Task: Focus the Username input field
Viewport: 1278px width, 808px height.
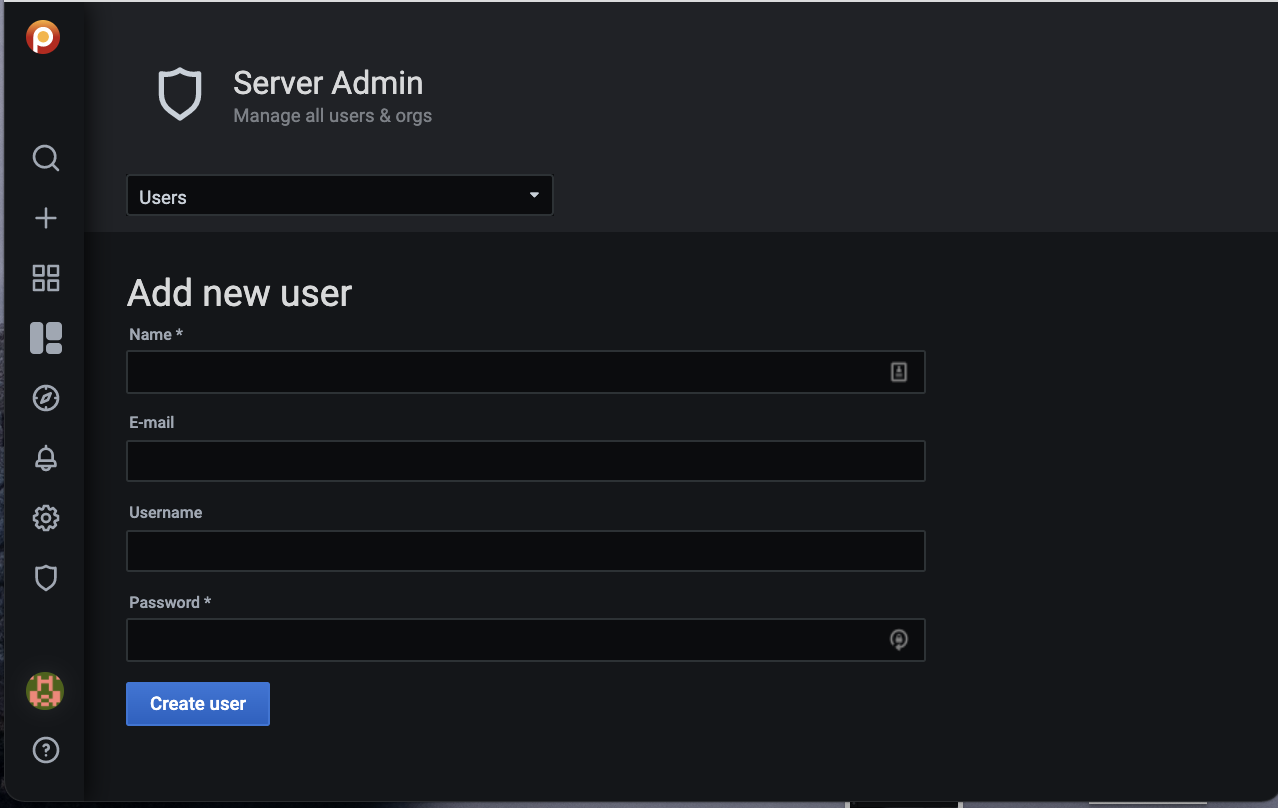Action: click(525, 551)
